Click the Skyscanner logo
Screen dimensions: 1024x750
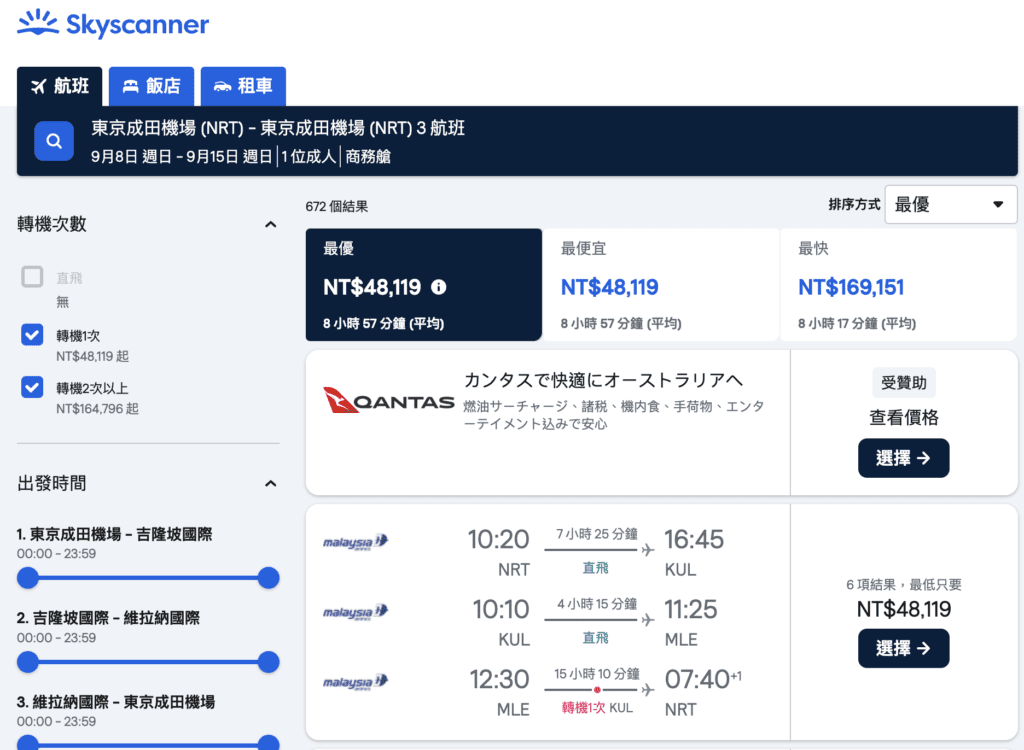(x=113, y=24)
